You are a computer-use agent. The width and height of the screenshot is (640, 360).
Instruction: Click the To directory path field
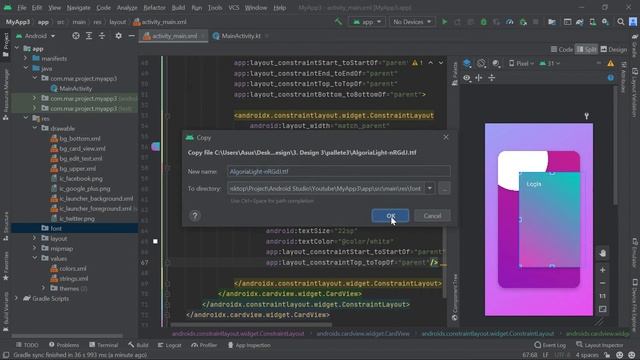click(326, 188)
